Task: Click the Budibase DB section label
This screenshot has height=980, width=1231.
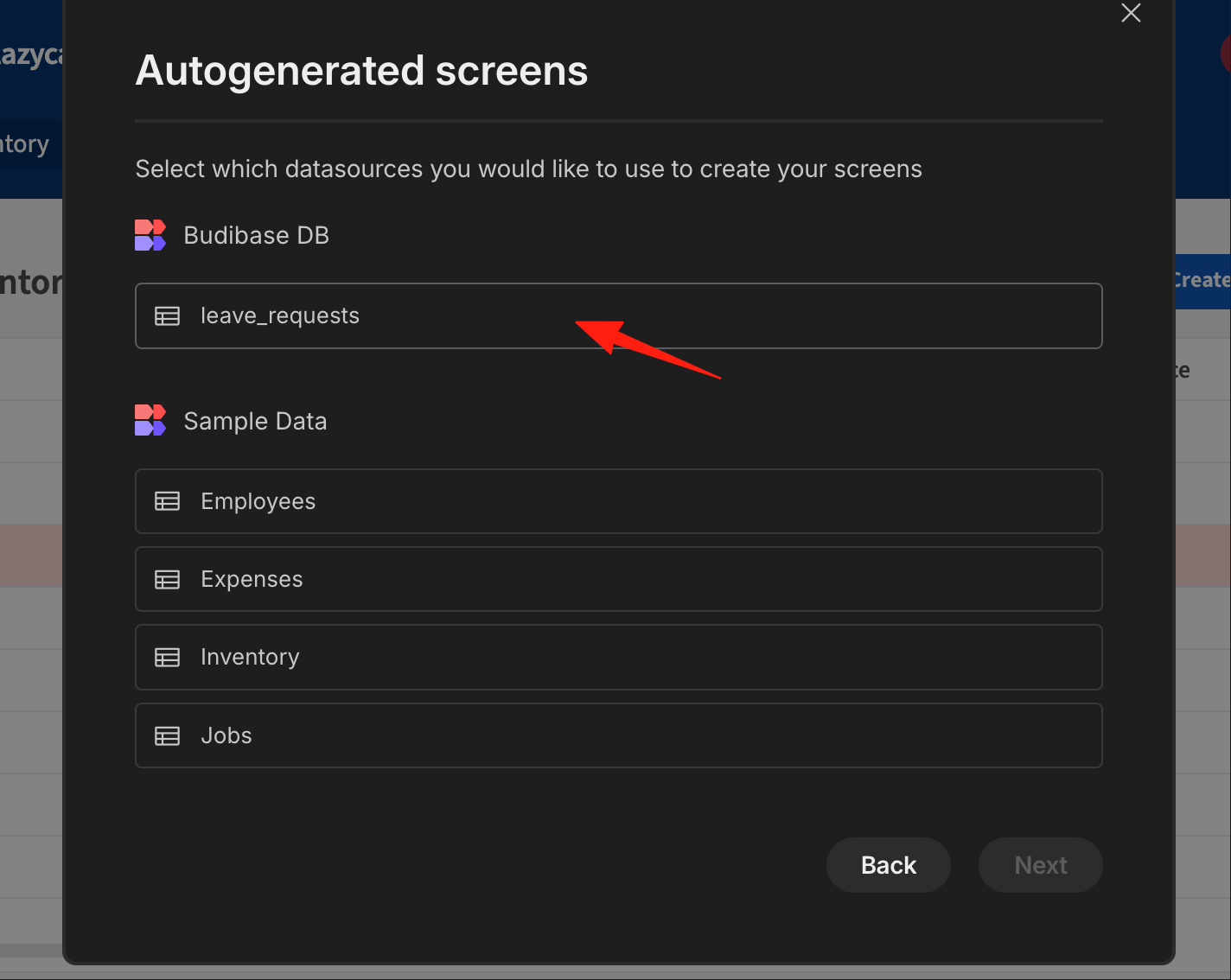Action: click(x=257, y=236)
